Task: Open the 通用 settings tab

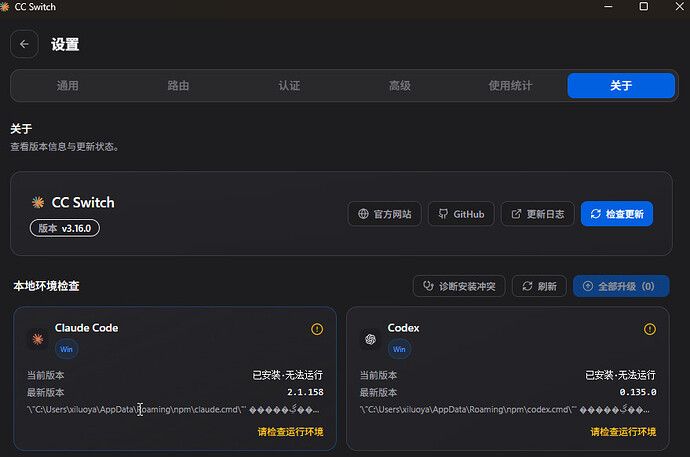Action: [x=67, y=85]
